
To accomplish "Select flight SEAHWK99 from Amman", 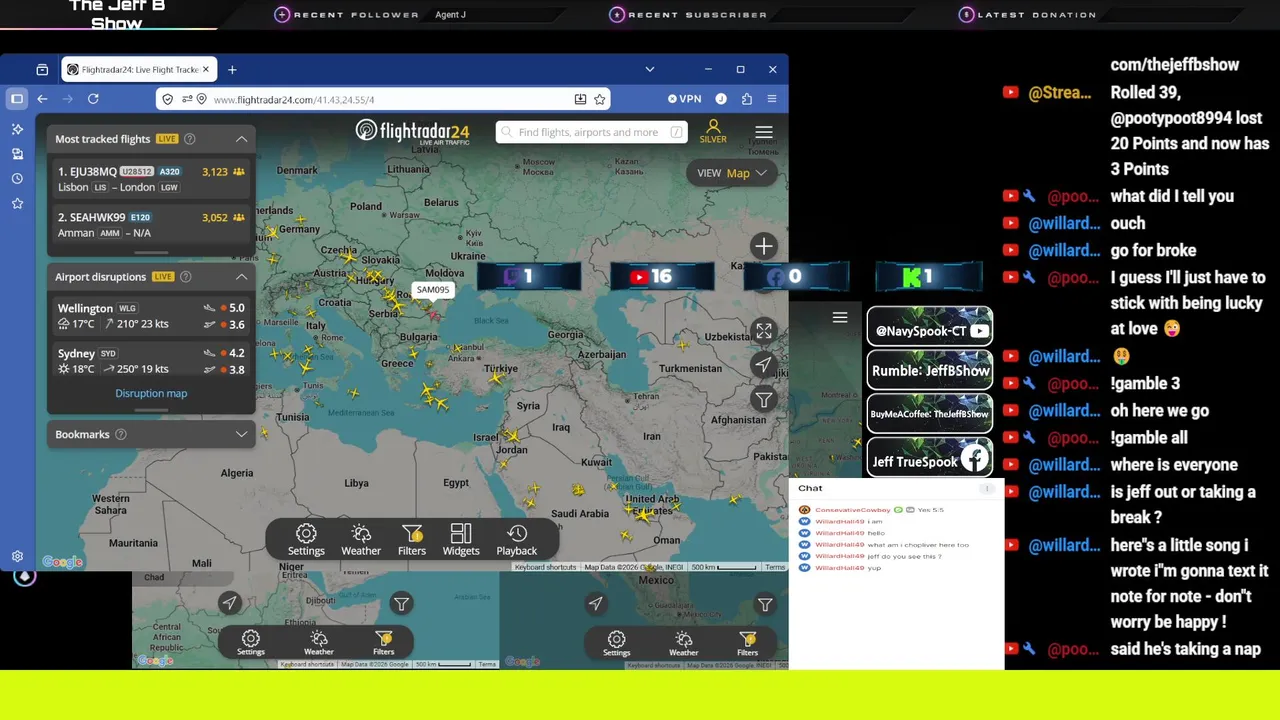I will (x=152, y=225).
